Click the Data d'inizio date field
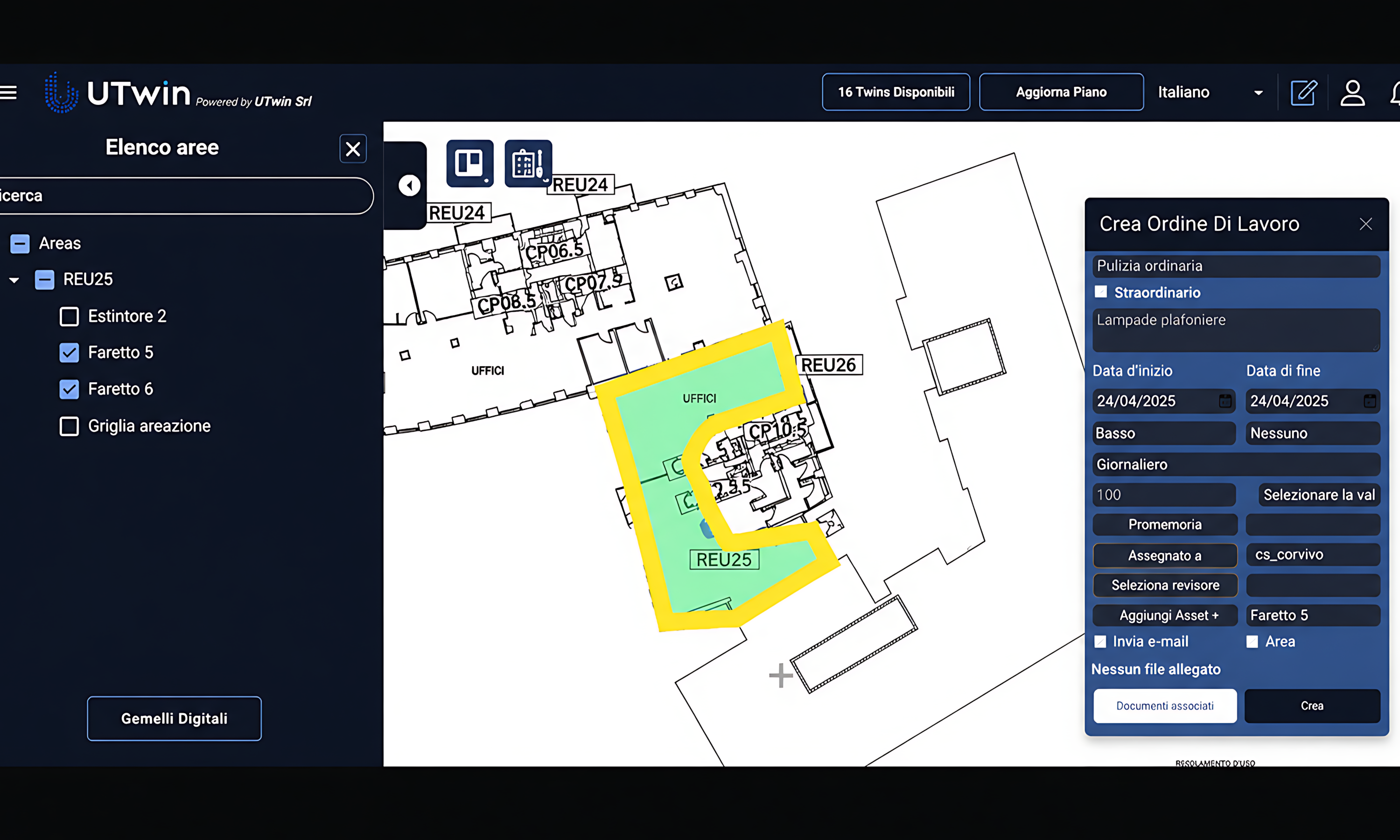This screenshot has width=1400, height=840. (1164, 401)
